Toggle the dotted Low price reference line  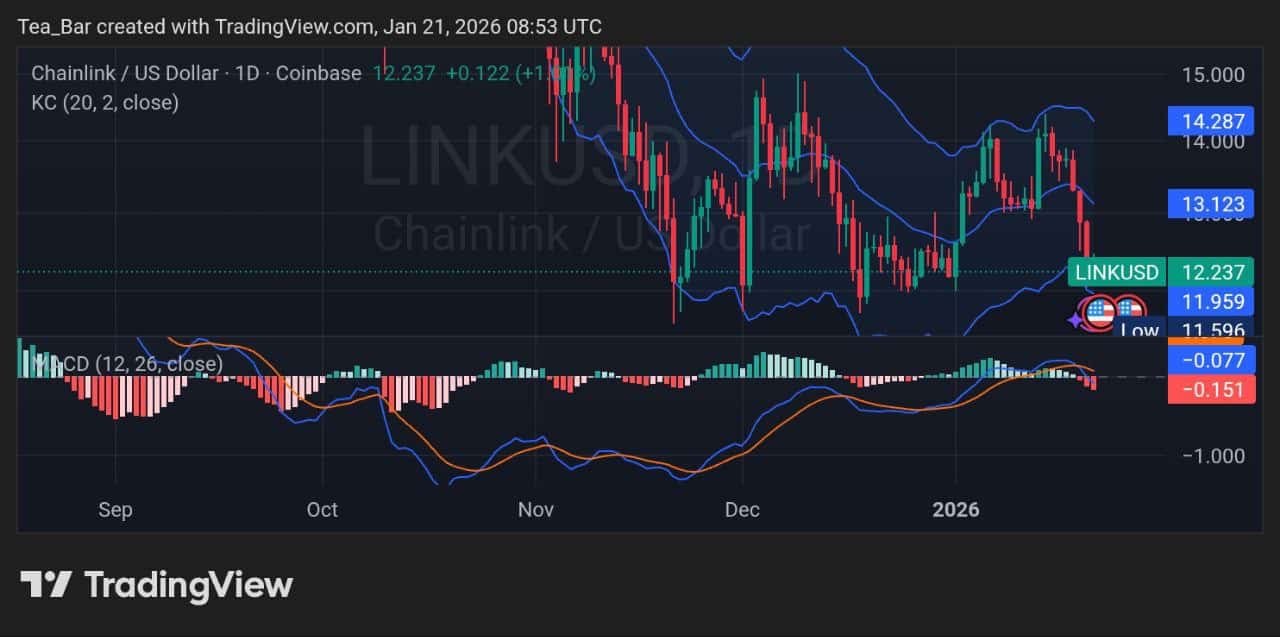coord(400,271)
